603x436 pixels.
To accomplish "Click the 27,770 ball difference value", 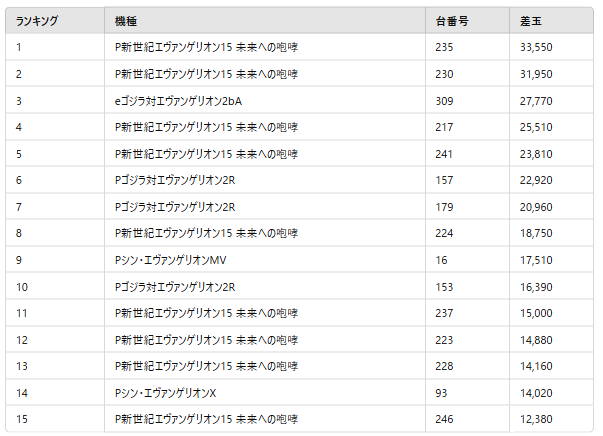I will tap(536, 101).
